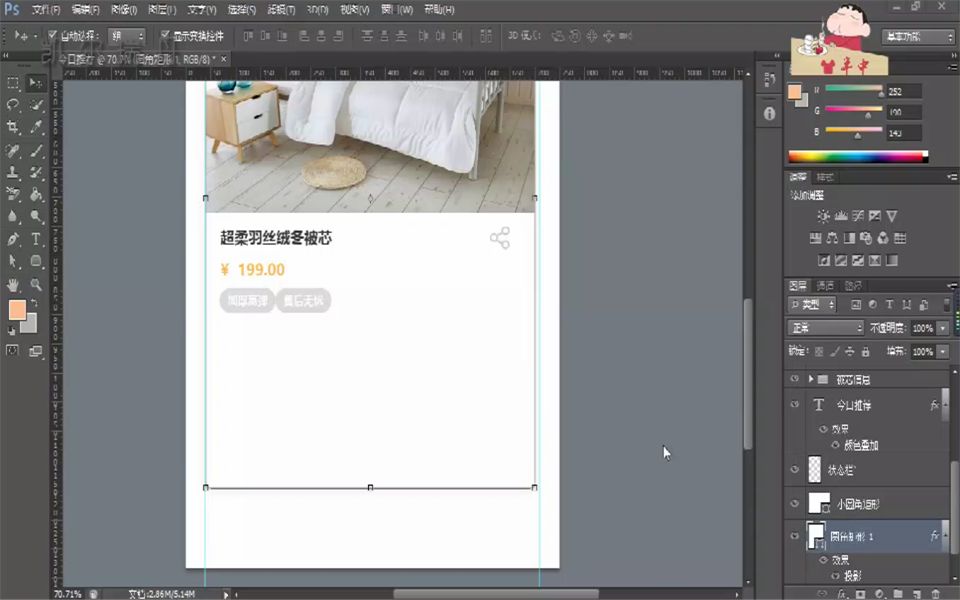
Task: Hide the 状态栏 layer
Action: tap(793, 469)
